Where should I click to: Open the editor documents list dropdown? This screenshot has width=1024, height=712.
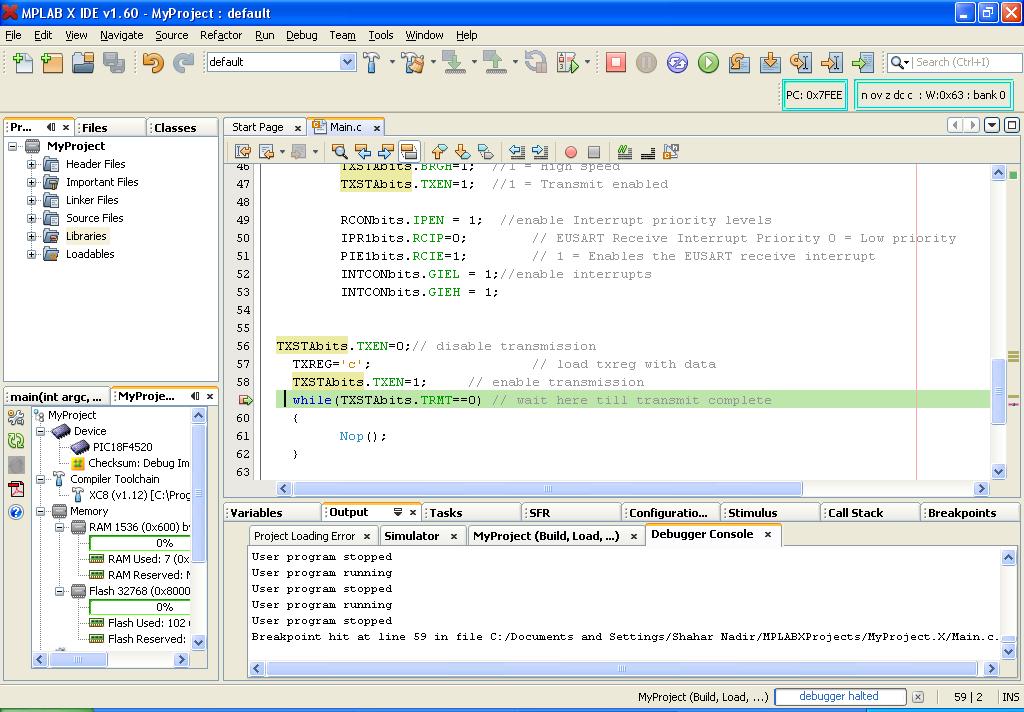click(x=991, y=125)
